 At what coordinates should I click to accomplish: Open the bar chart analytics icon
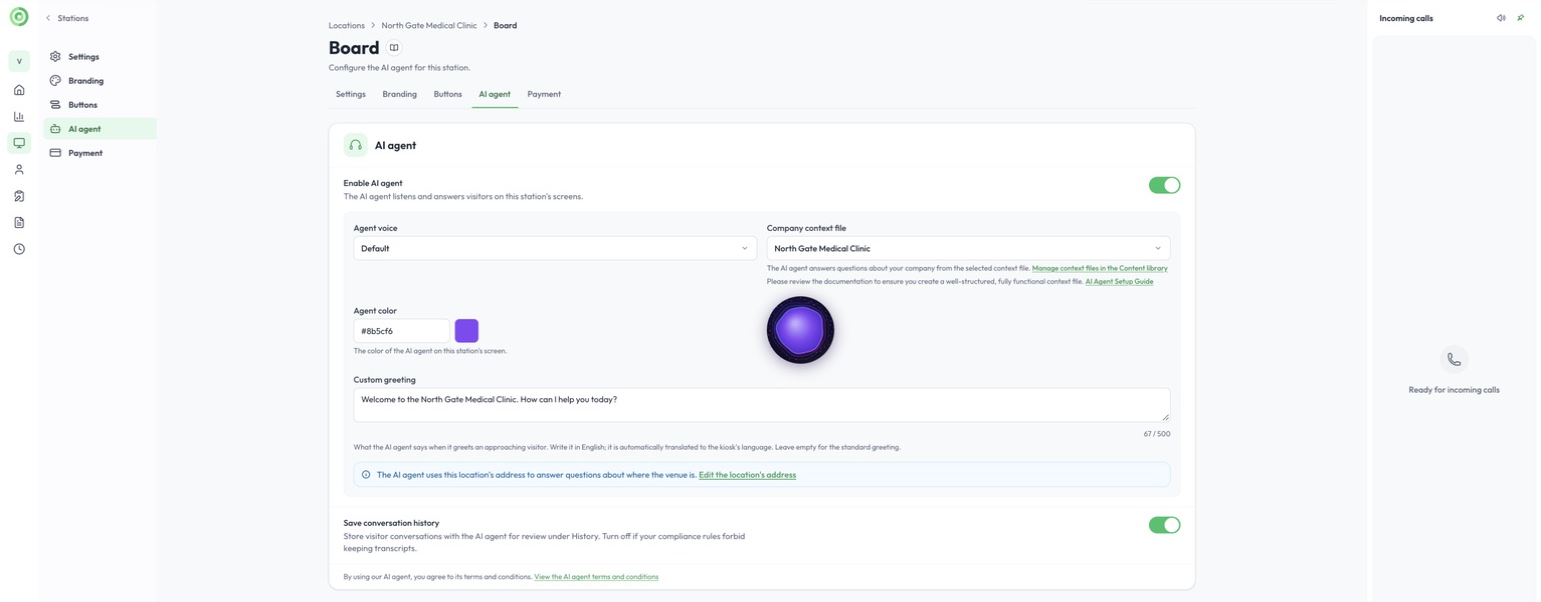(x=19, y=117)
